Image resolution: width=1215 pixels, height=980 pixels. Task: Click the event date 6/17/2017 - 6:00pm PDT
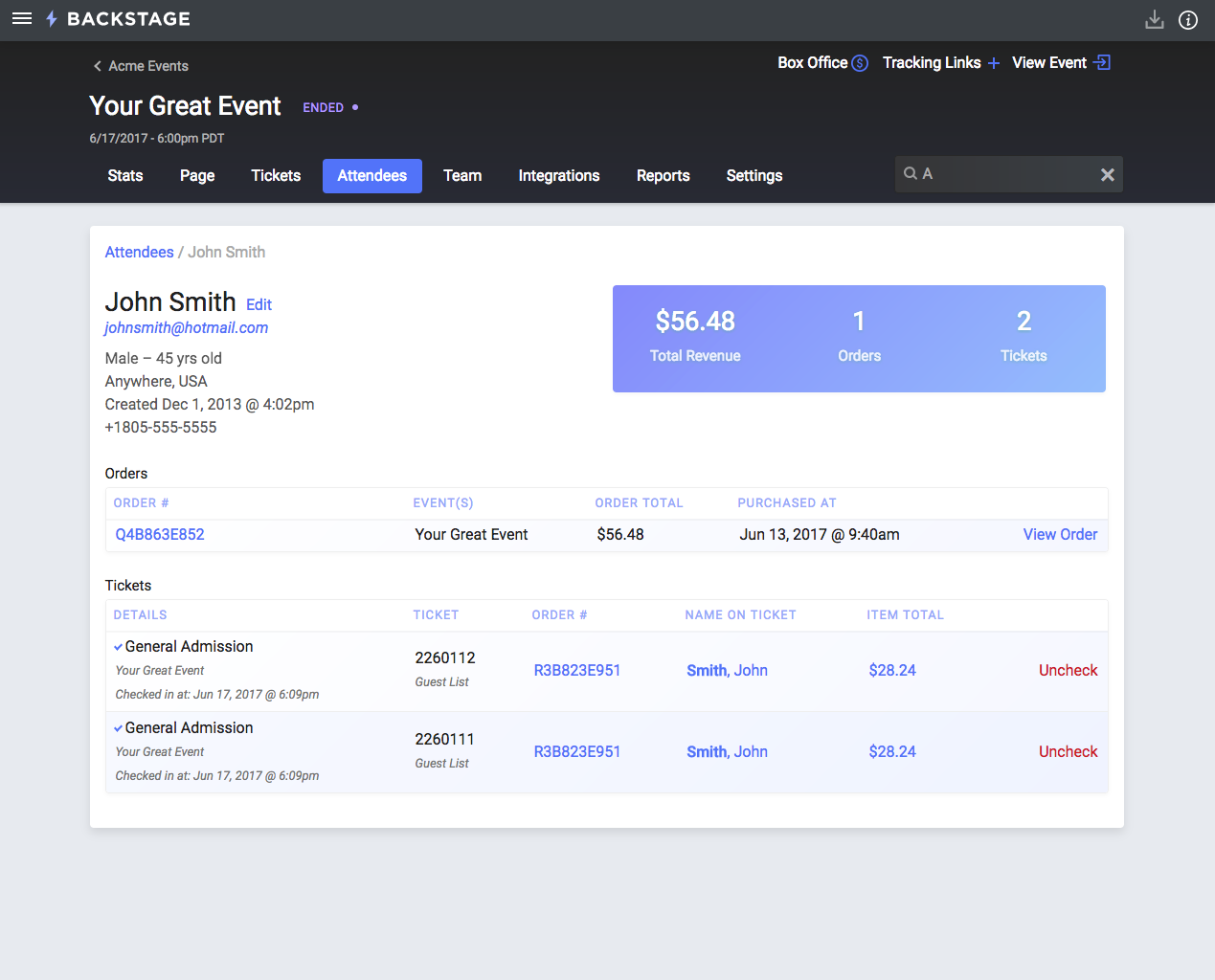coord(157,139)
